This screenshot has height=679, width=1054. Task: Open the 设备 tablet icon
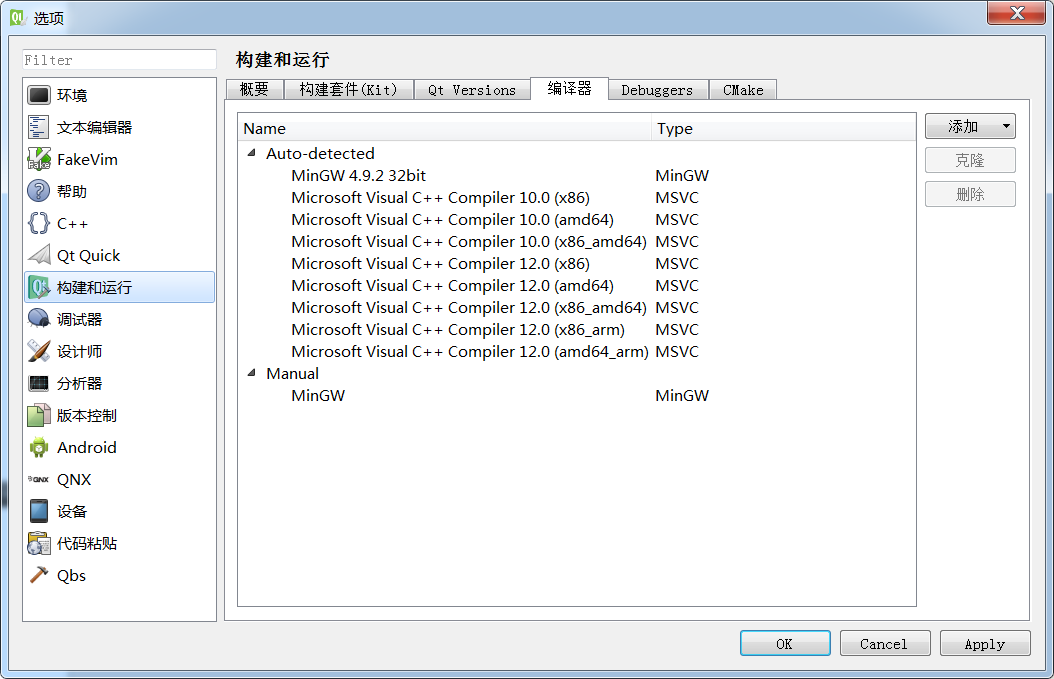(38, 511)
